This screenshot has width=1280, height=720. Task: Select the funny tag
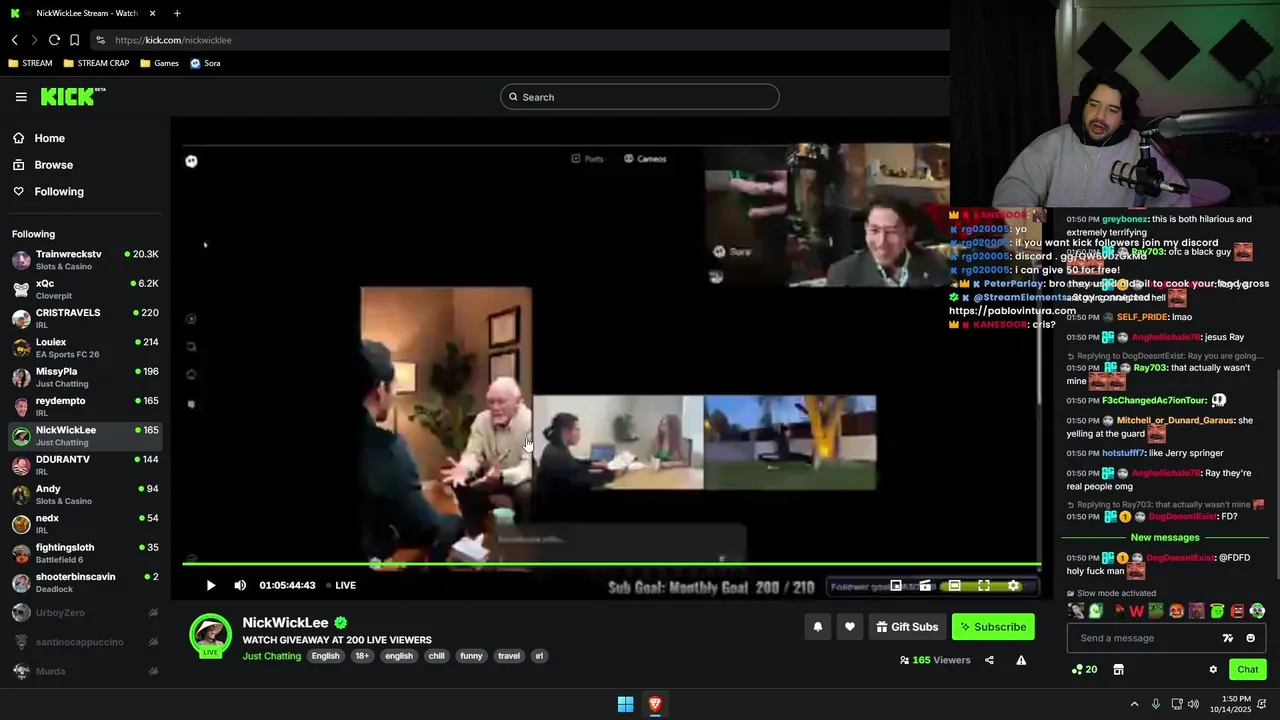471,656
